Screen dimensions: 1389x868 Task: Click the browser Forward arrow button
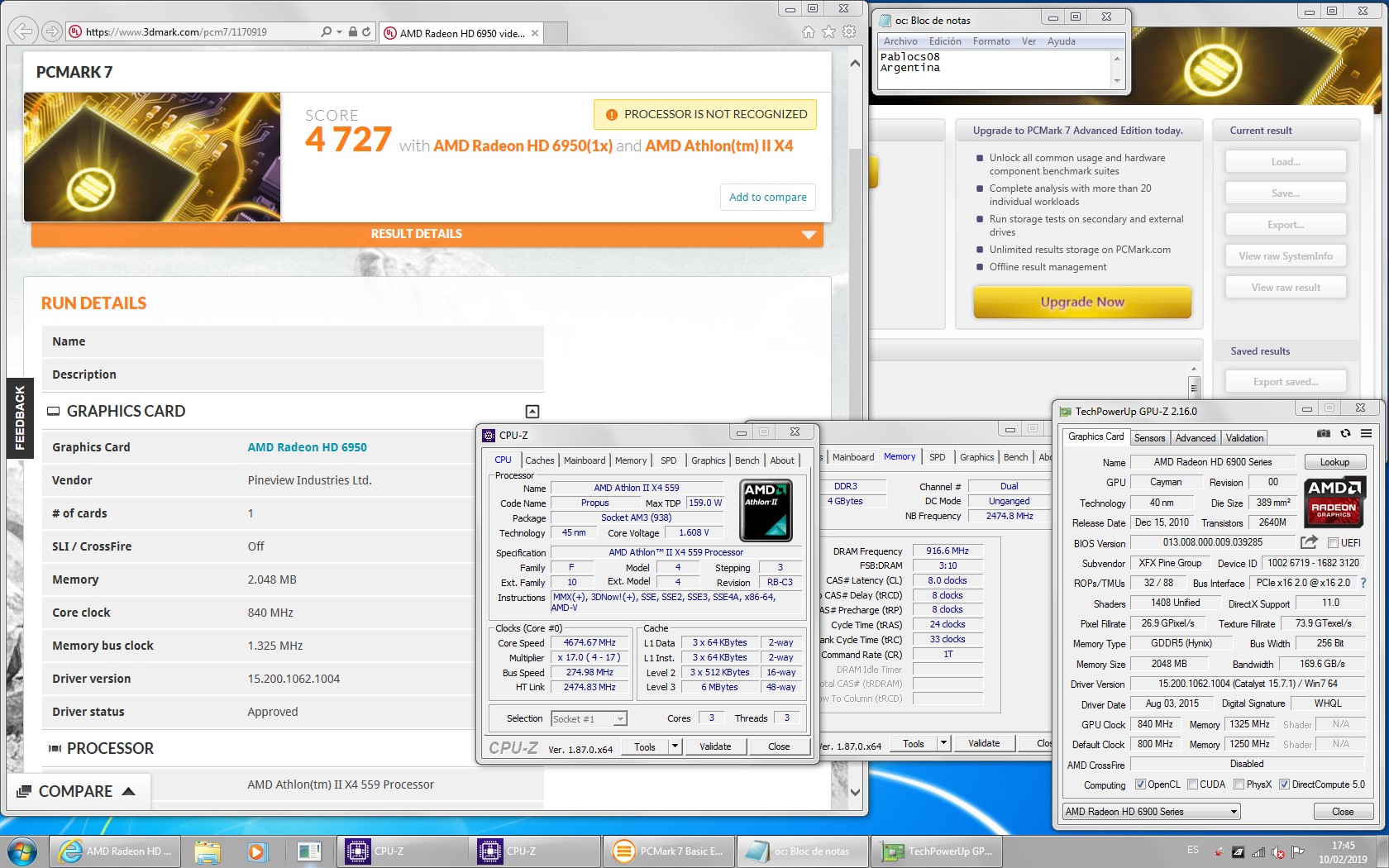tap(52, 31)
